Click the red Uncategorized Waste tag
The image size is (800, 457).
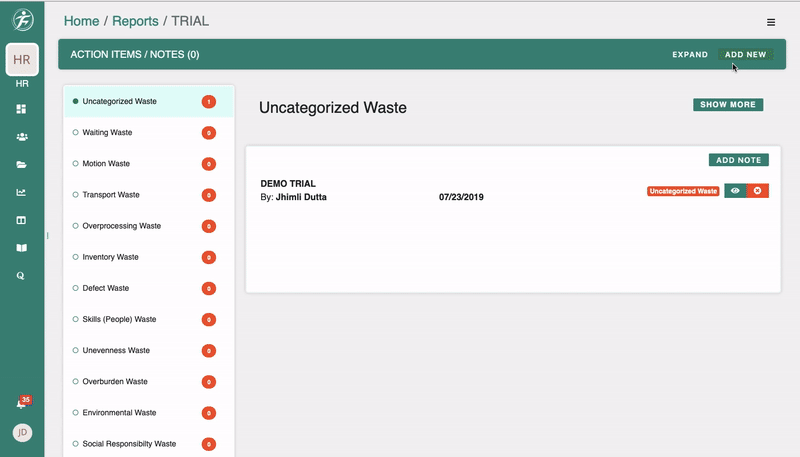(683, 190)
